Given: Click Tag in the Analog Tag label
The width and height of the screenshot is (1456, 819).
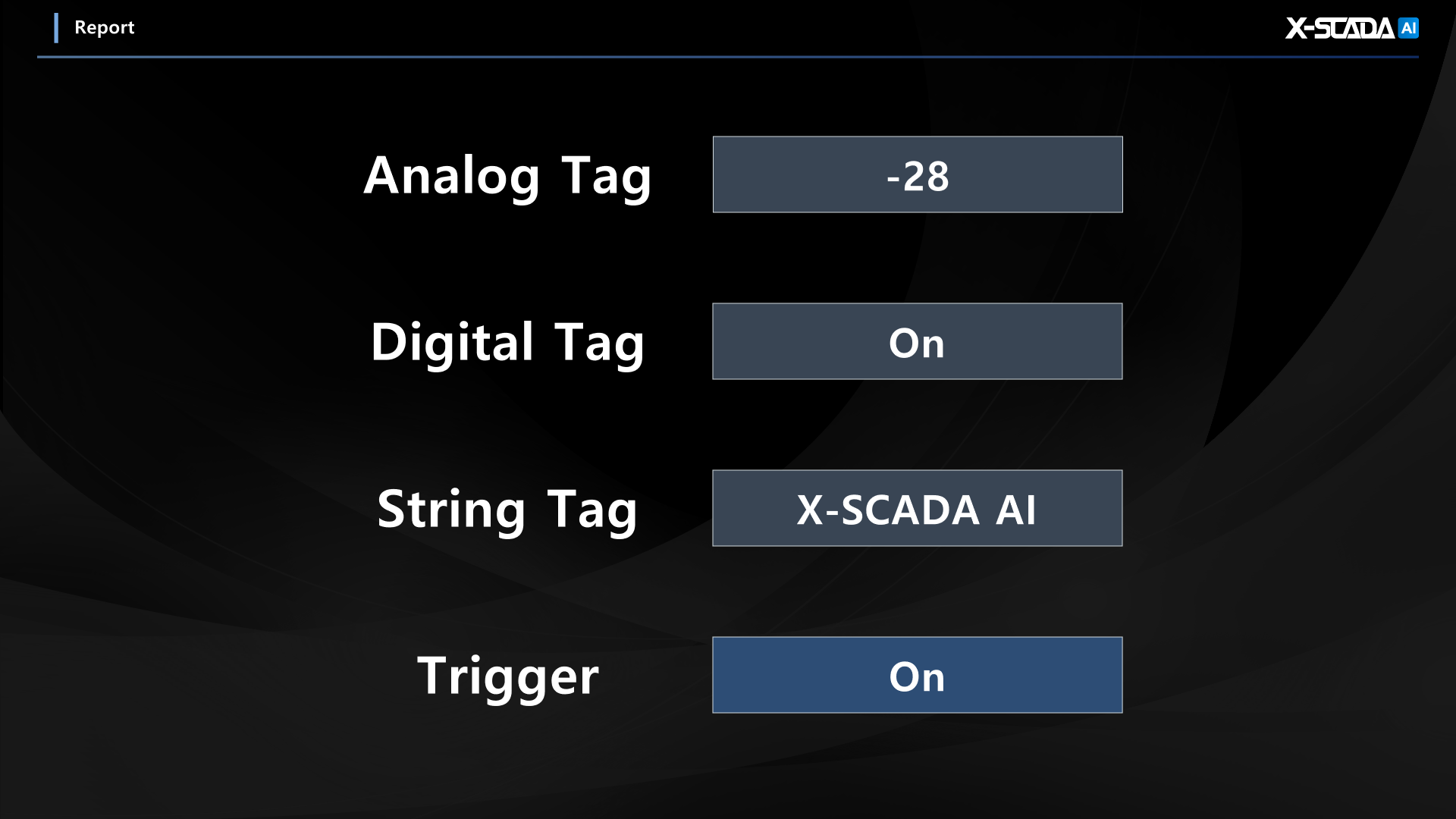Looking at the screenshot, I should (x=606, y=176).
